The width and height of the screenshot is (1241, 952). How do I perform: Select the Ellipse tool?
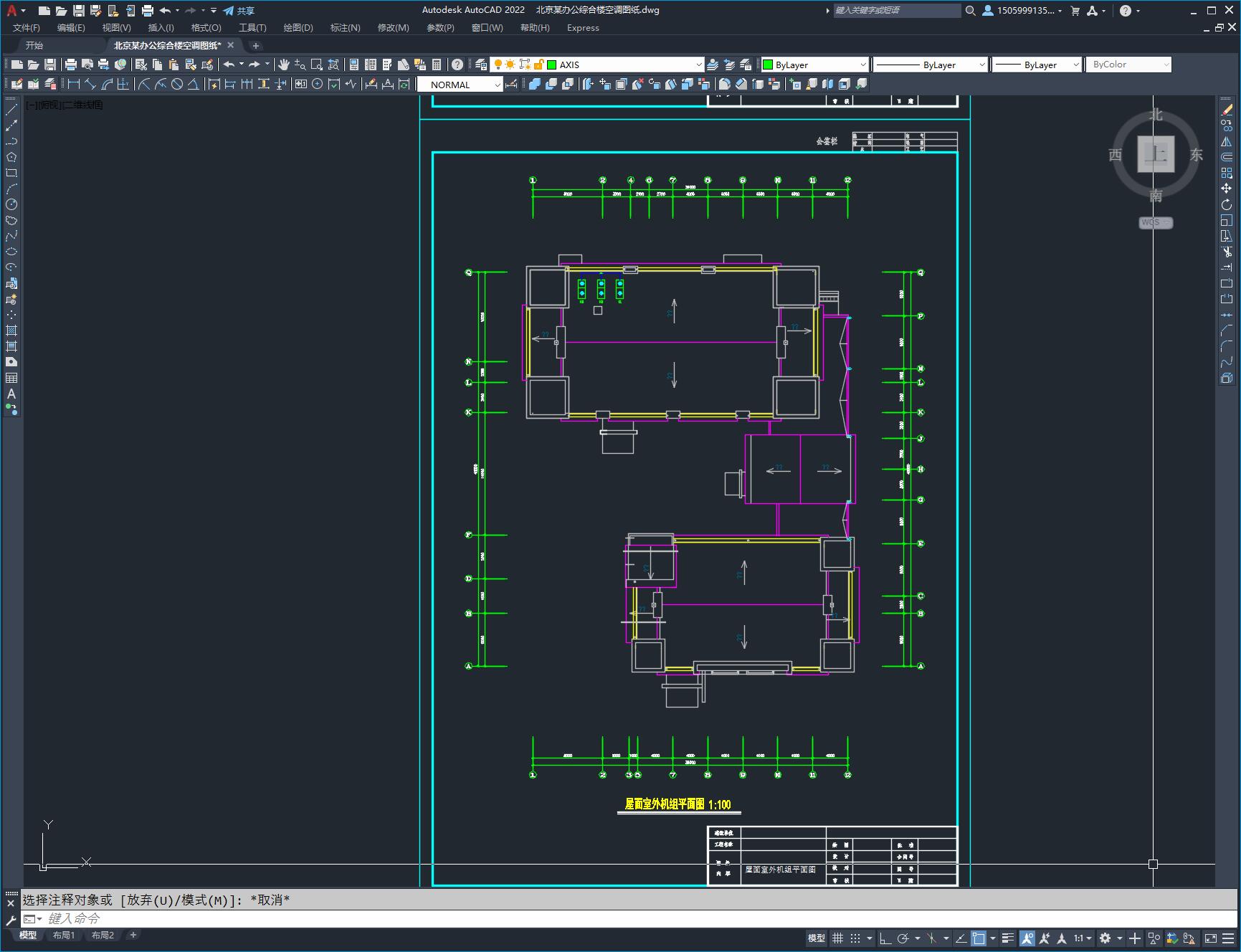(x=11, y=252)
